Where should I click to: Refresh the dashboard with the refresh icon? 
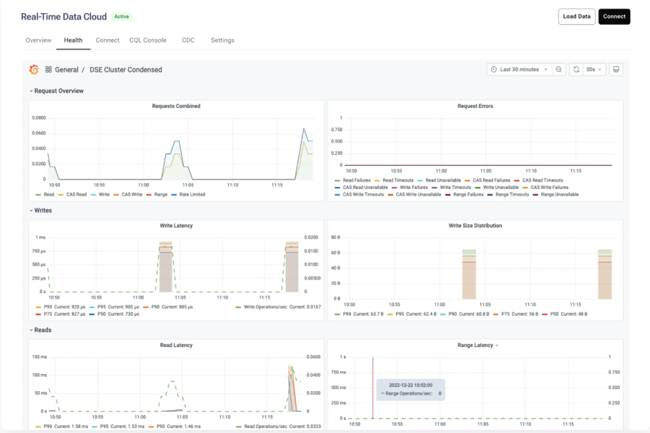tap(576, 70)
